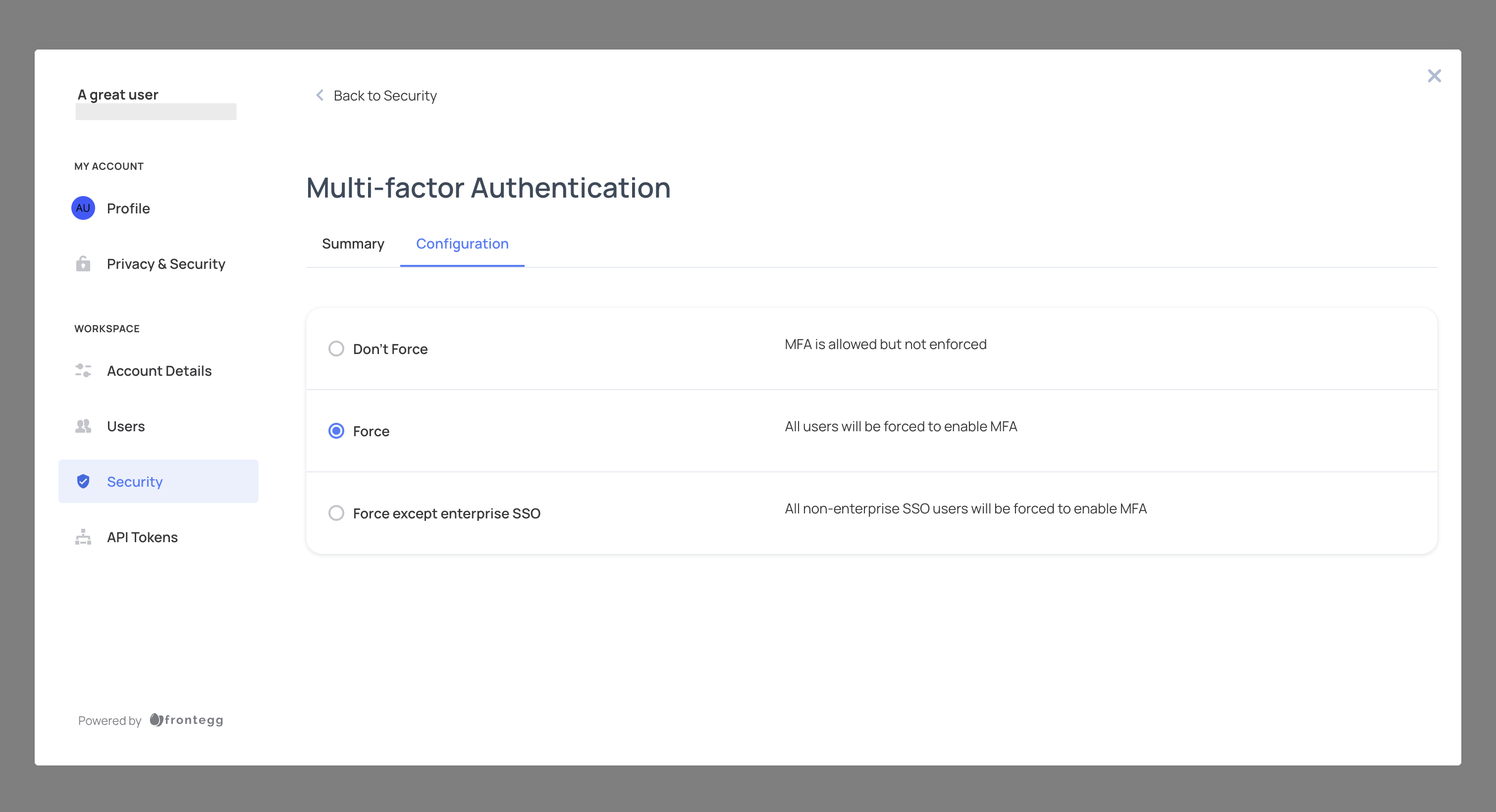The height and width of the screenshot is (812, 1496).
Task: Open the Users workspace page
Action: [126, 427]
